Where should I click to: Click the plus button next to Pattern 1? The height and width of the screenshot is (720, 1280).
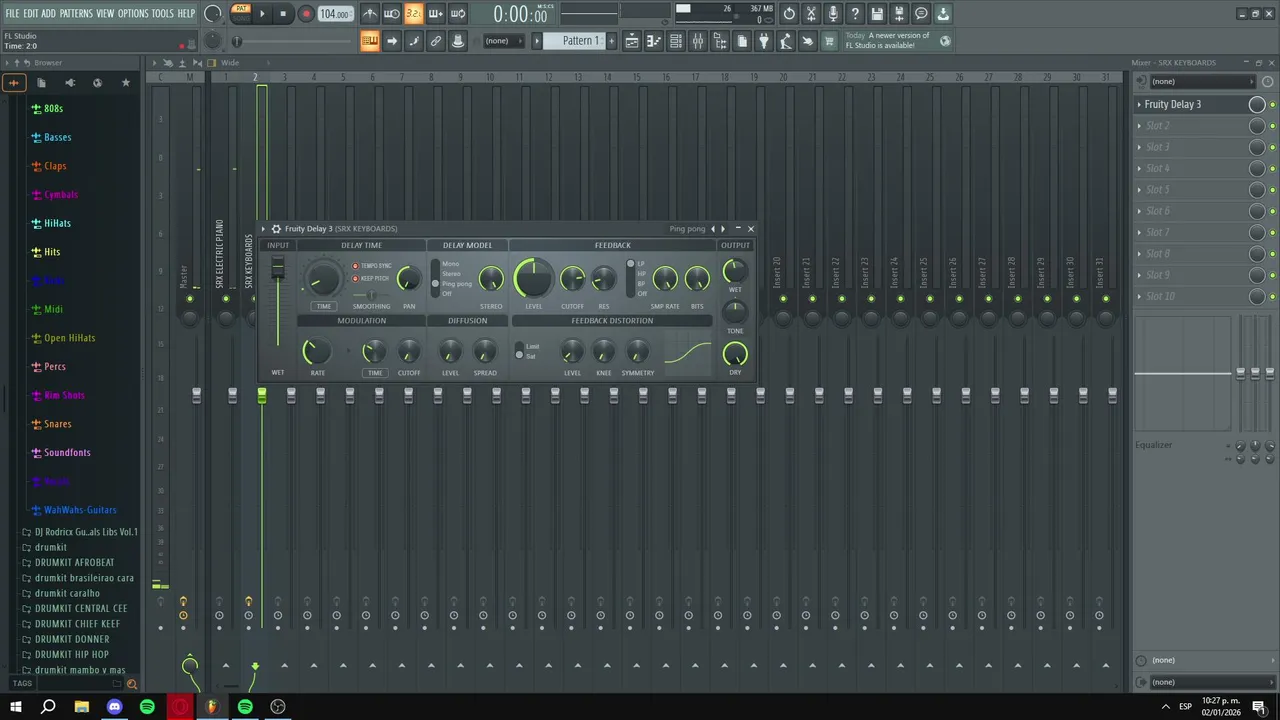(x=612, y=41)
